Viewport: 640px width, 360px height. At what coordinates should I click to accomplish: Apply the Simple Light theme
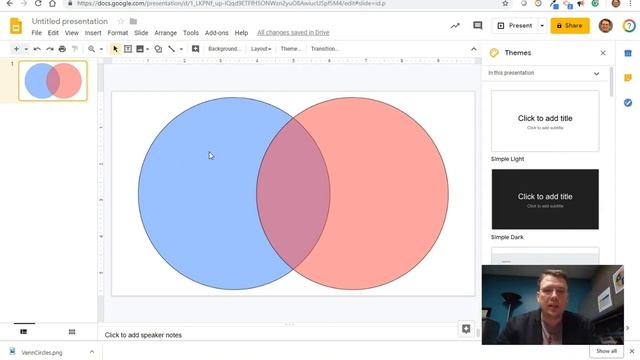pos(545,121)
